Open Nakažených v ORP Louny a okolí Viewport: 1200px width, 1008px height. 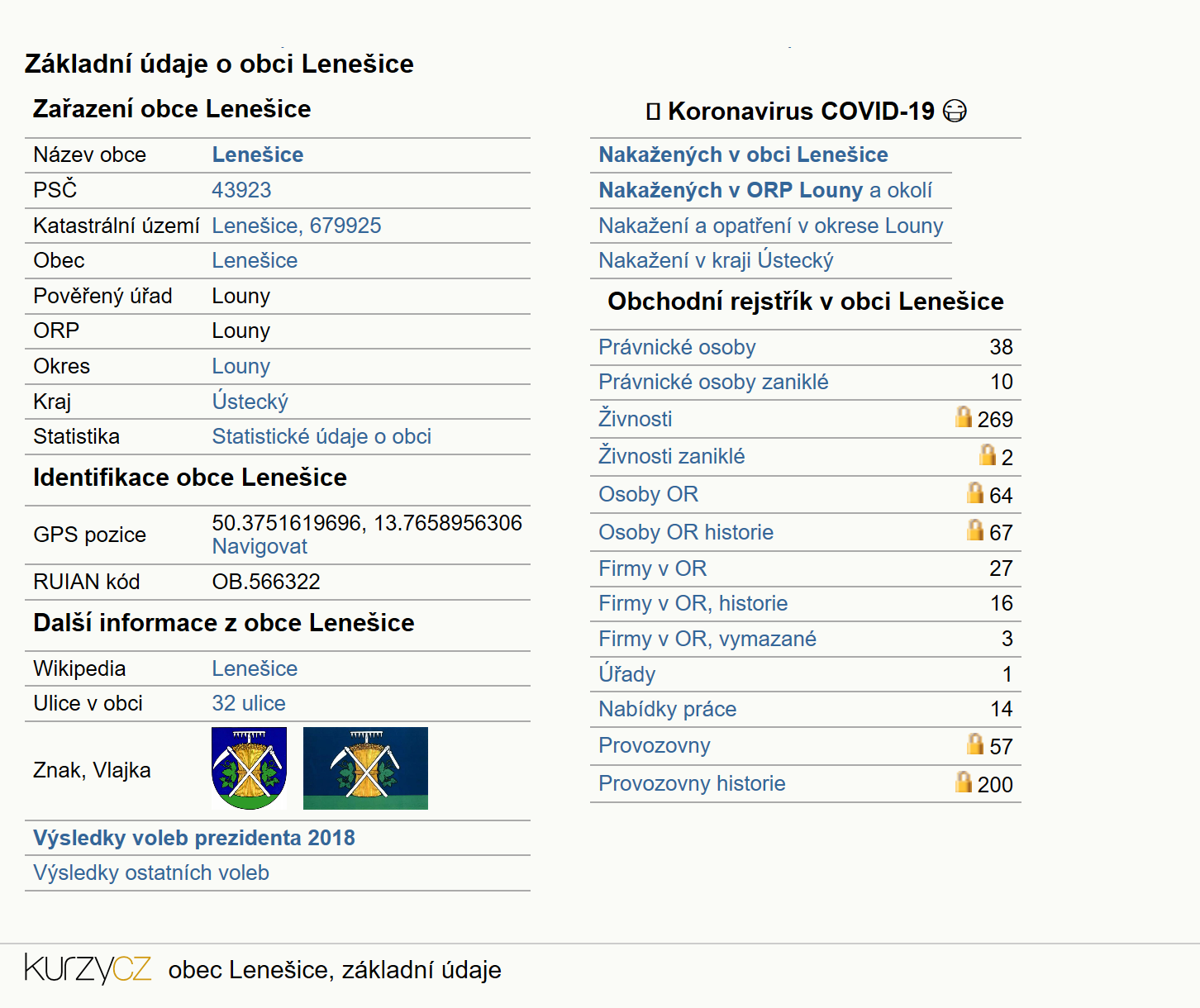coord(765,190)
